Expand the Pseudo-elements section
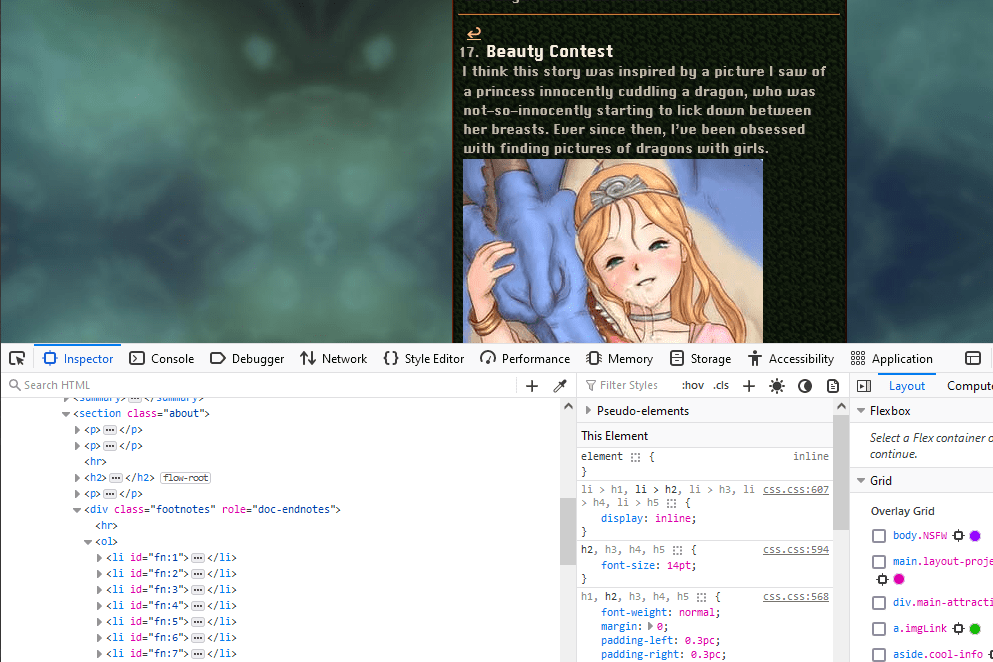The width and height of the screenshot is (993, 662). click(587, 411)
